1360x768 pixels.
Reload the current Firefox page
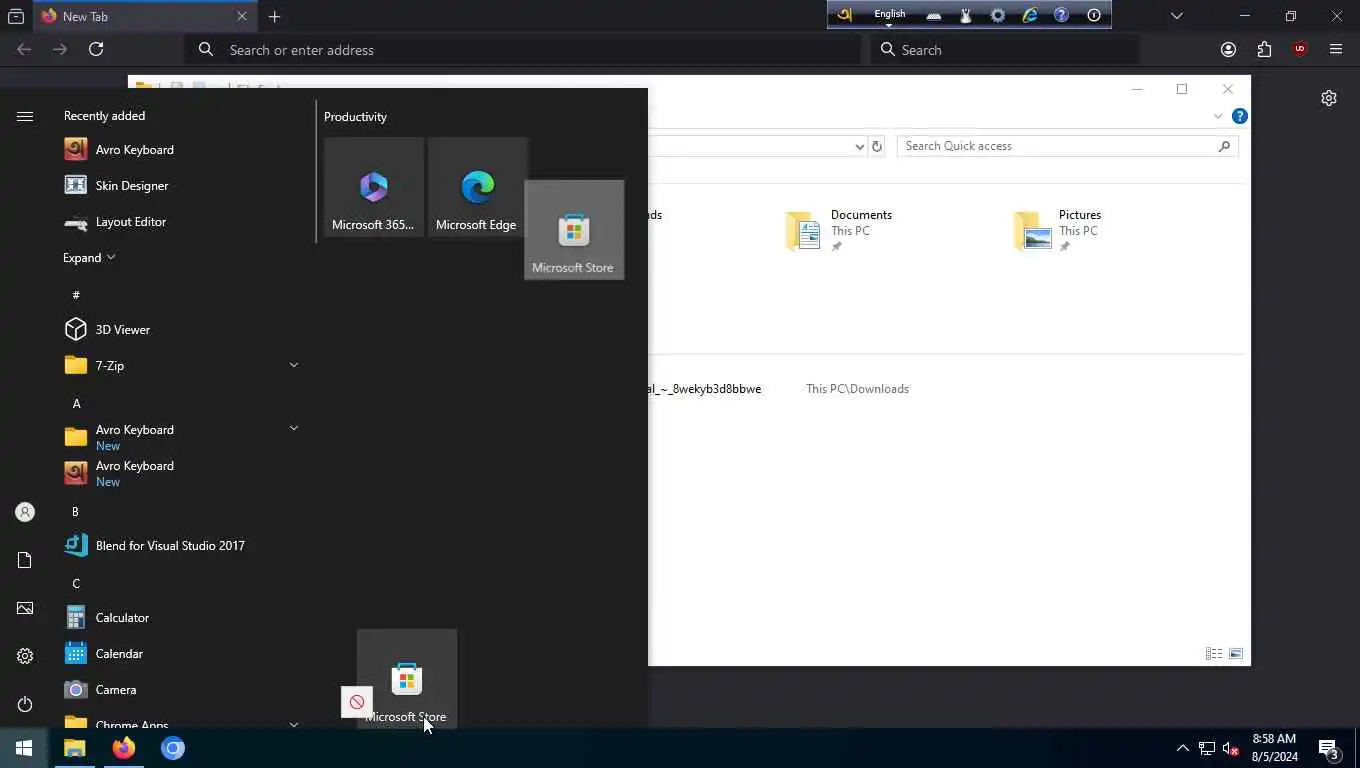tap(96, 49)
